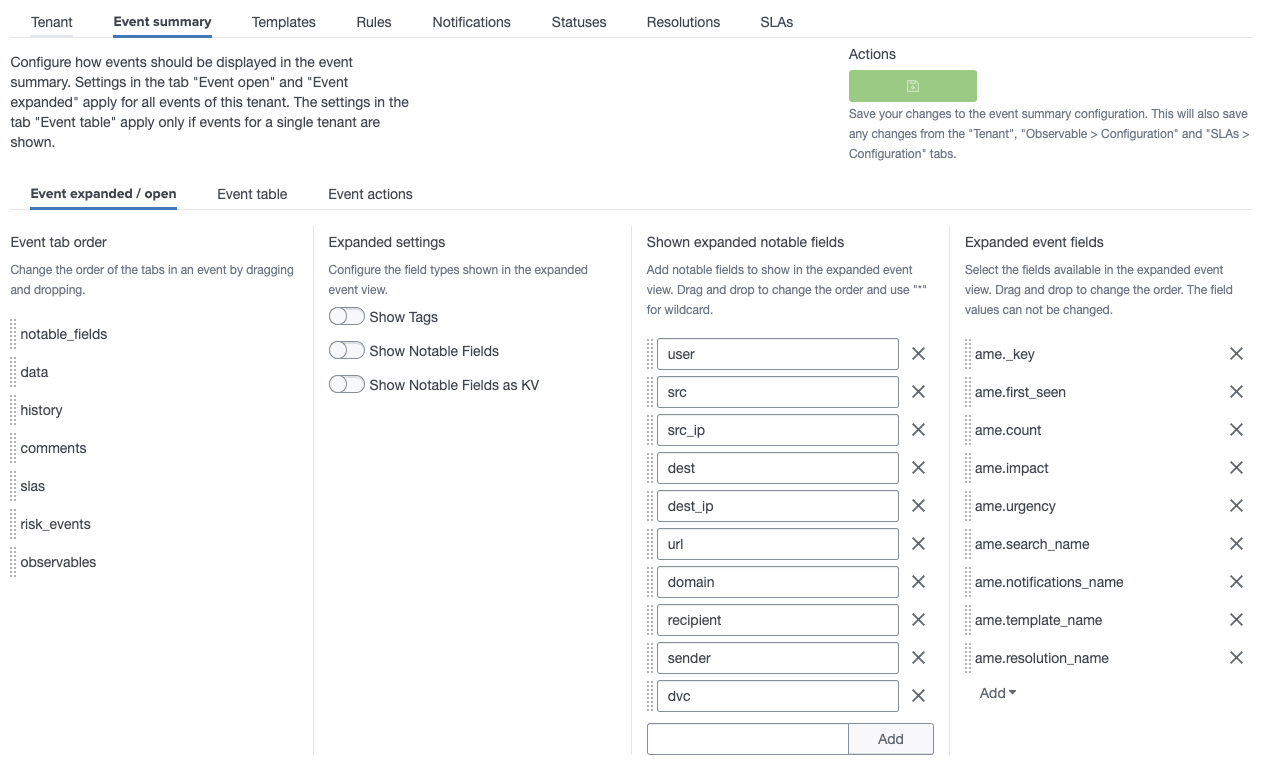Image resolution: width=1261 pixels, height=777 pixels.
Task: Switch to the Event actions tab
Action: (x=370, y=194)
